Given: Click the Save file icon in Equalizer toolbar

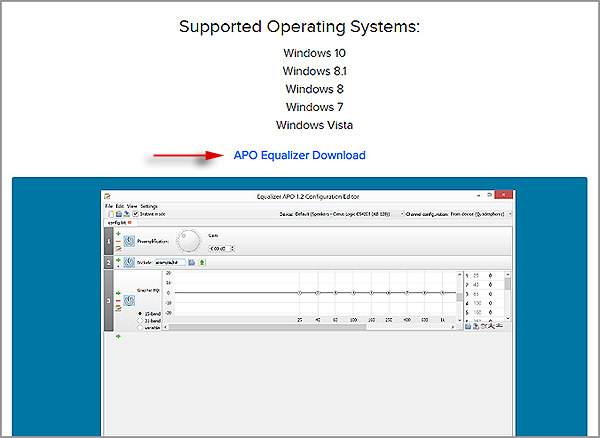Looking at the screenshot, I should click(x=126, y=214).
